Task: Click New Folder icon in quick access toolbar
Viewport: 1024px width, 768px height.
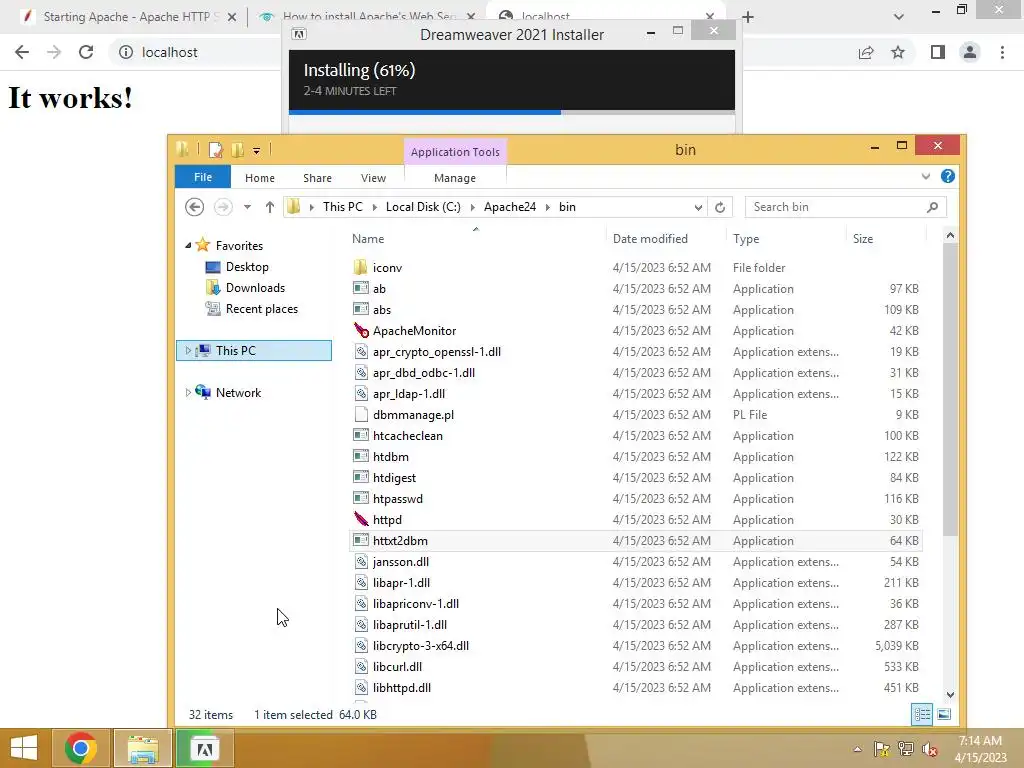Action: (237, 150)
